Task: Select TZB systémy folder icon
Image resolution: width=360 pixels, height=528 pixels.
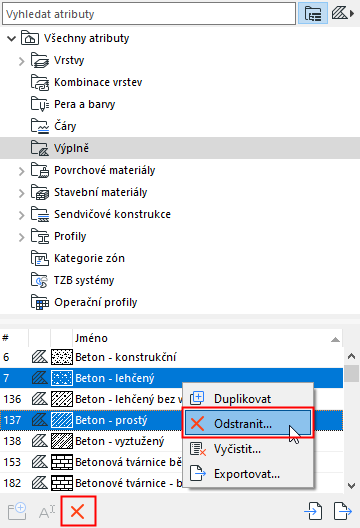Action: (40, 280)
